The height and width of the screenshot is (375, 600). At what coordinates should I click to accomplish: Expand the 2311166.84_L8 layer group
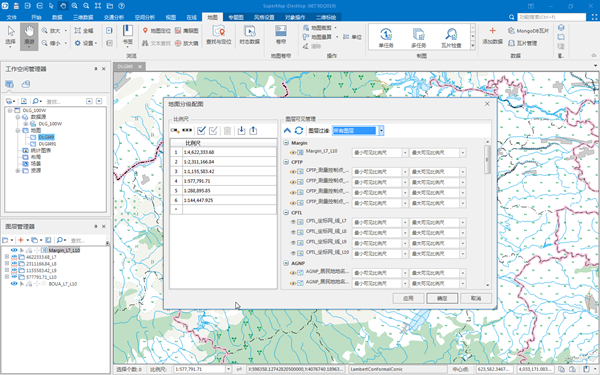tap(7, 264)
